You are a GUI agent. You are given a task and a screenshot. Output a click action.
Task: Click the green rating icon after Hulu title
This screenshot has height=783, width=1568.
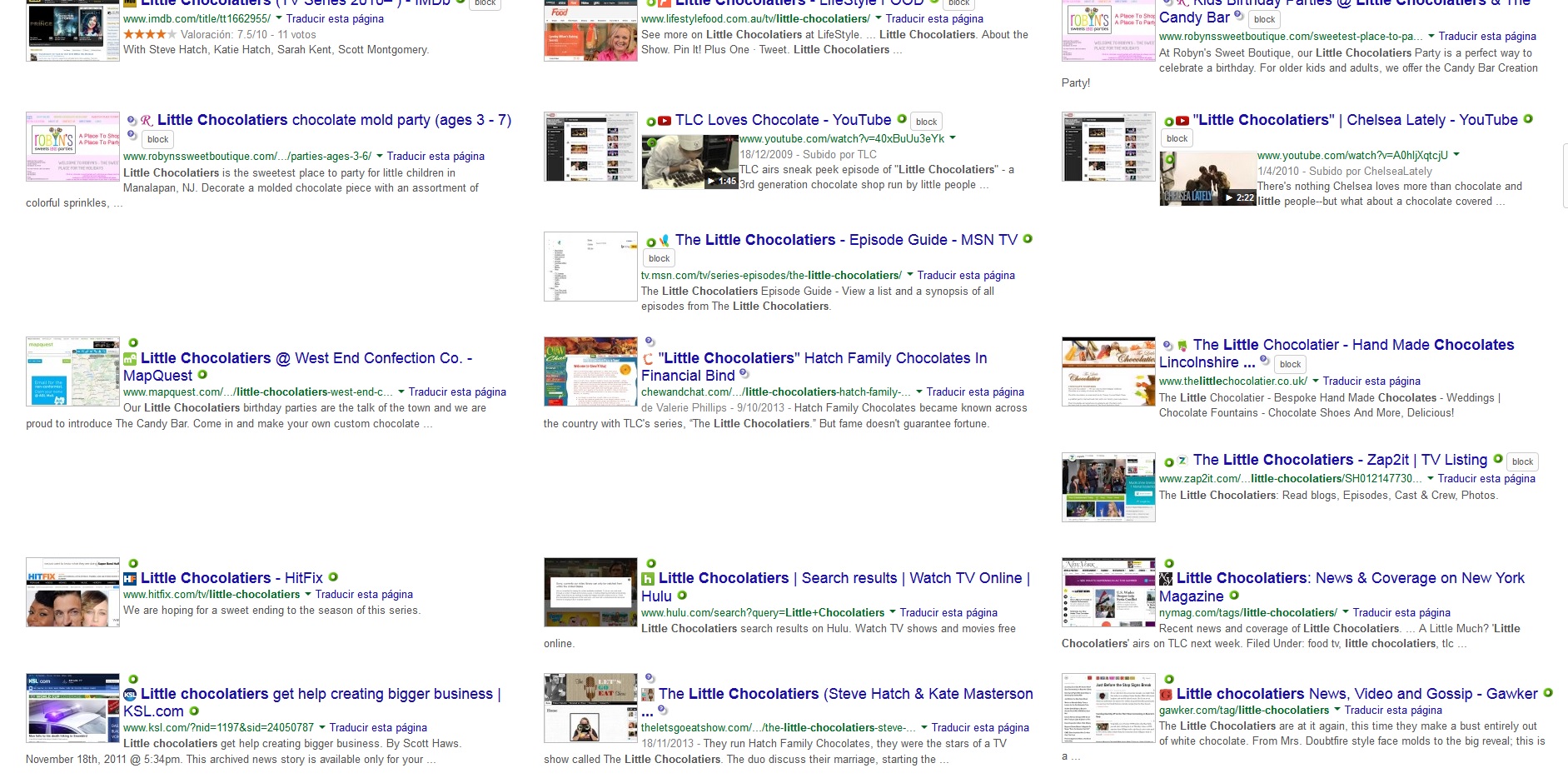click(x=682, y=596)
